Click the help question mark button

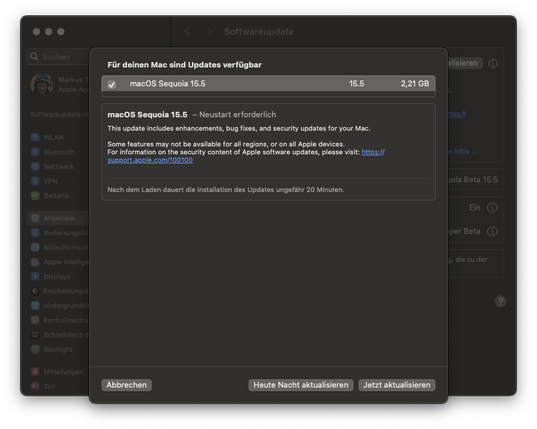pyautogui.click(x=500, y=301)
